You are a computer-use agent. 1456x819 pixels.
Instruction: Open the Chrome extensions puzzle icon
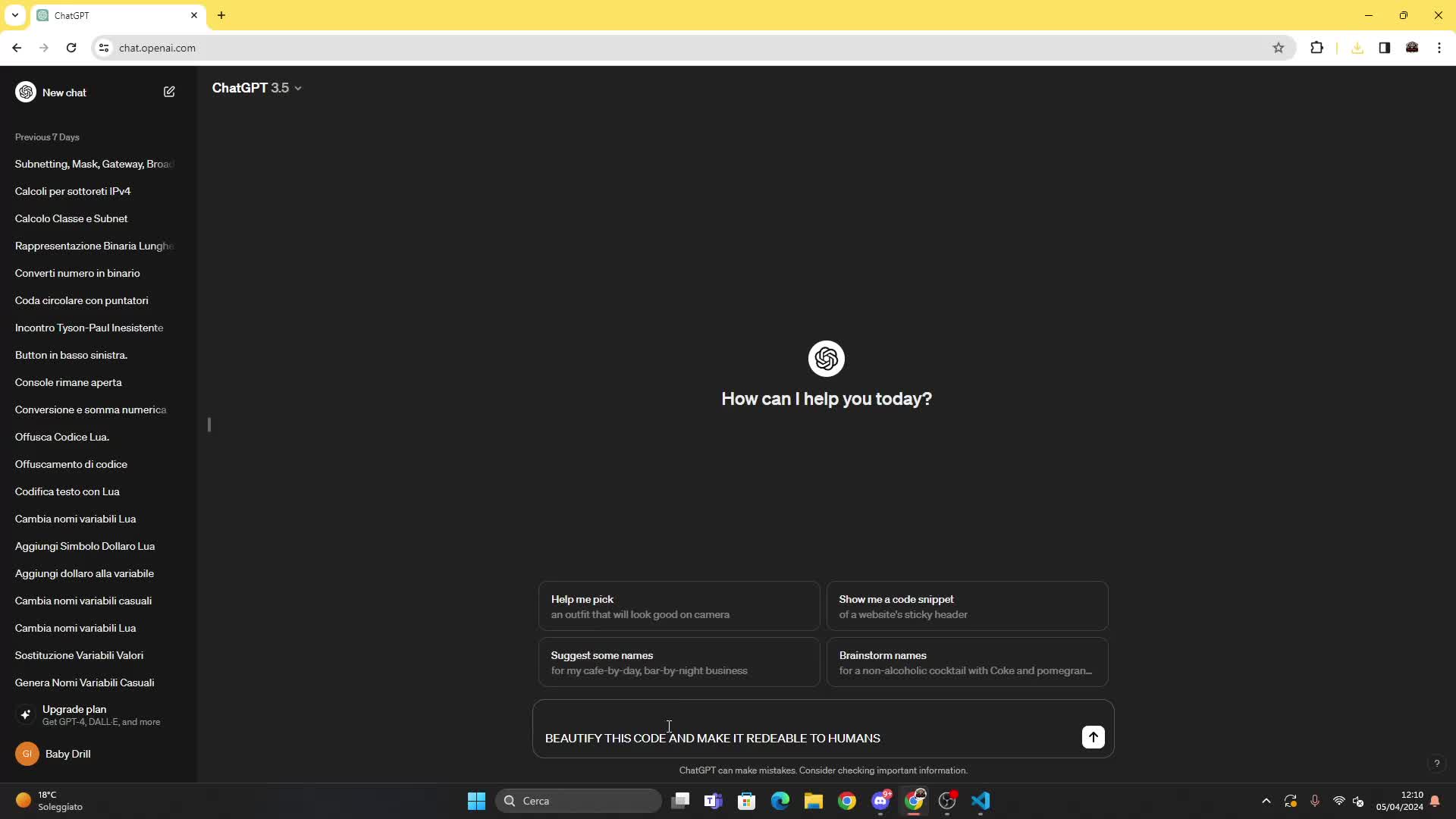coord(1317,47)
